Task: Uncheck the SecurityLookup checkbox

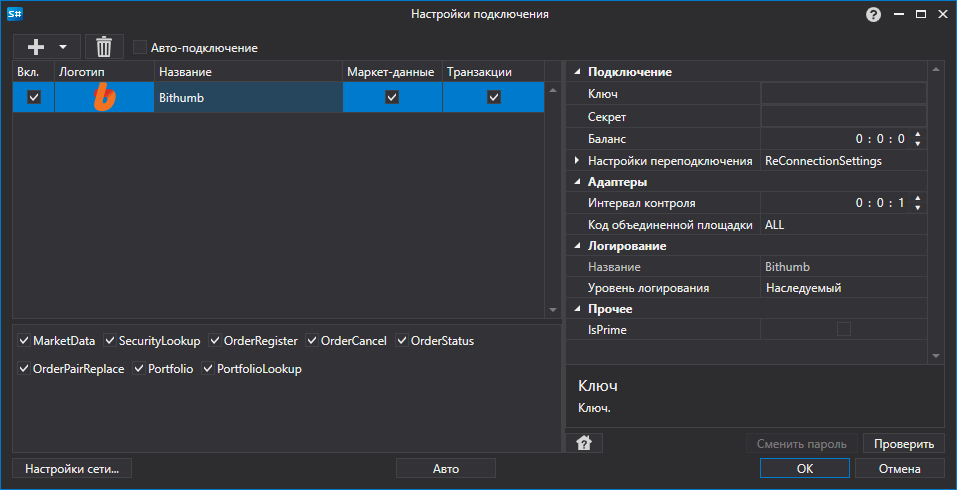Action: coord(110,340)
